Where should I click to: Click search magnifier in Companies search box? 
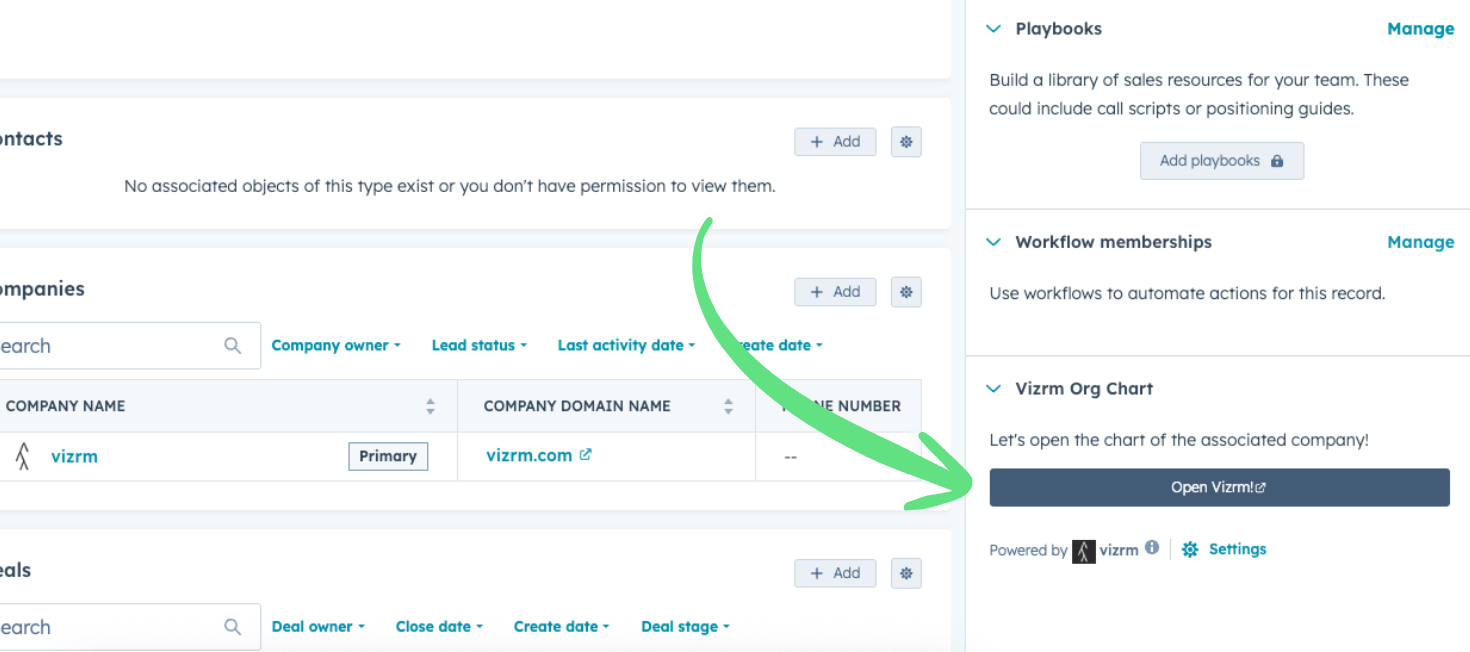pyautogui.click(x=233, y=346)
